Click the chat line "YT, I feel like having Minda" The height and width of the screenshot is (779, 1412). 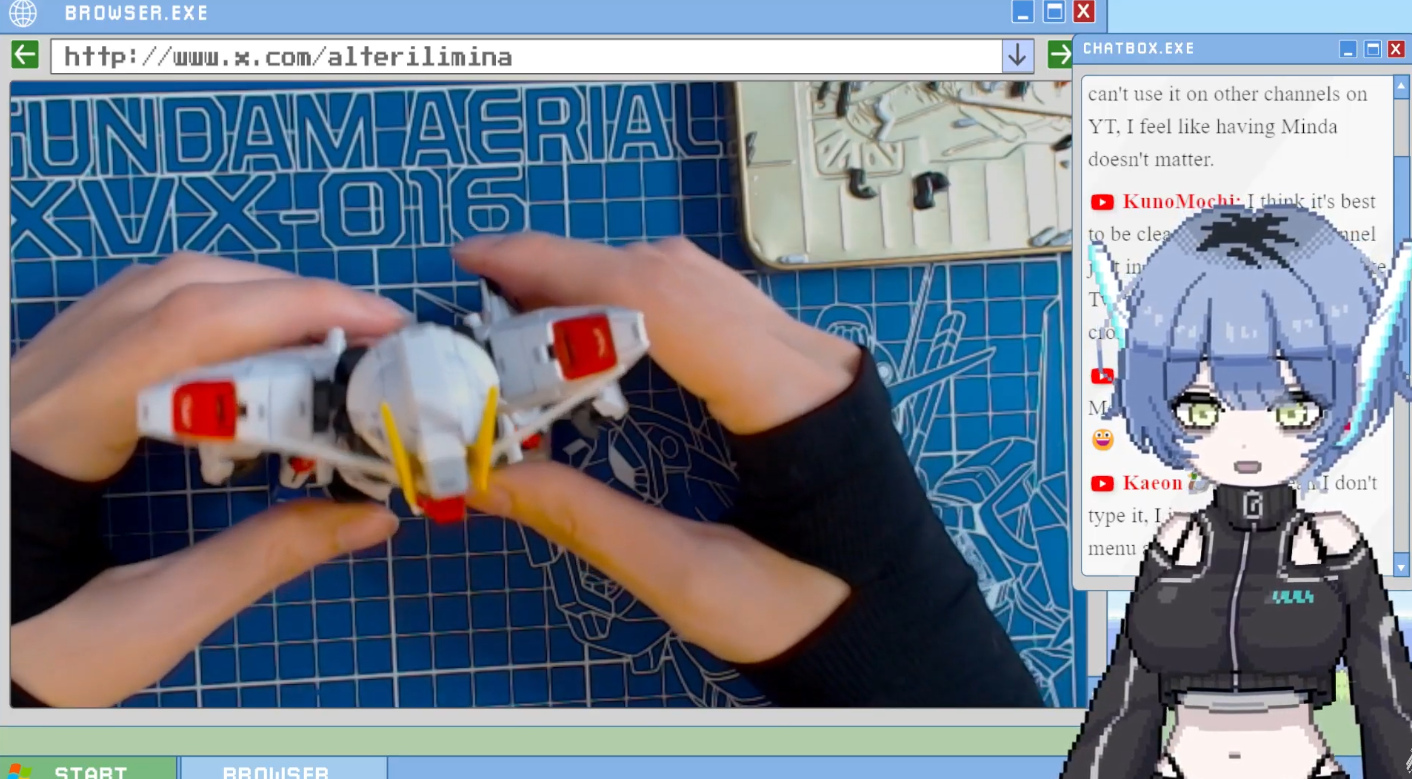[x=1213, y=127]
